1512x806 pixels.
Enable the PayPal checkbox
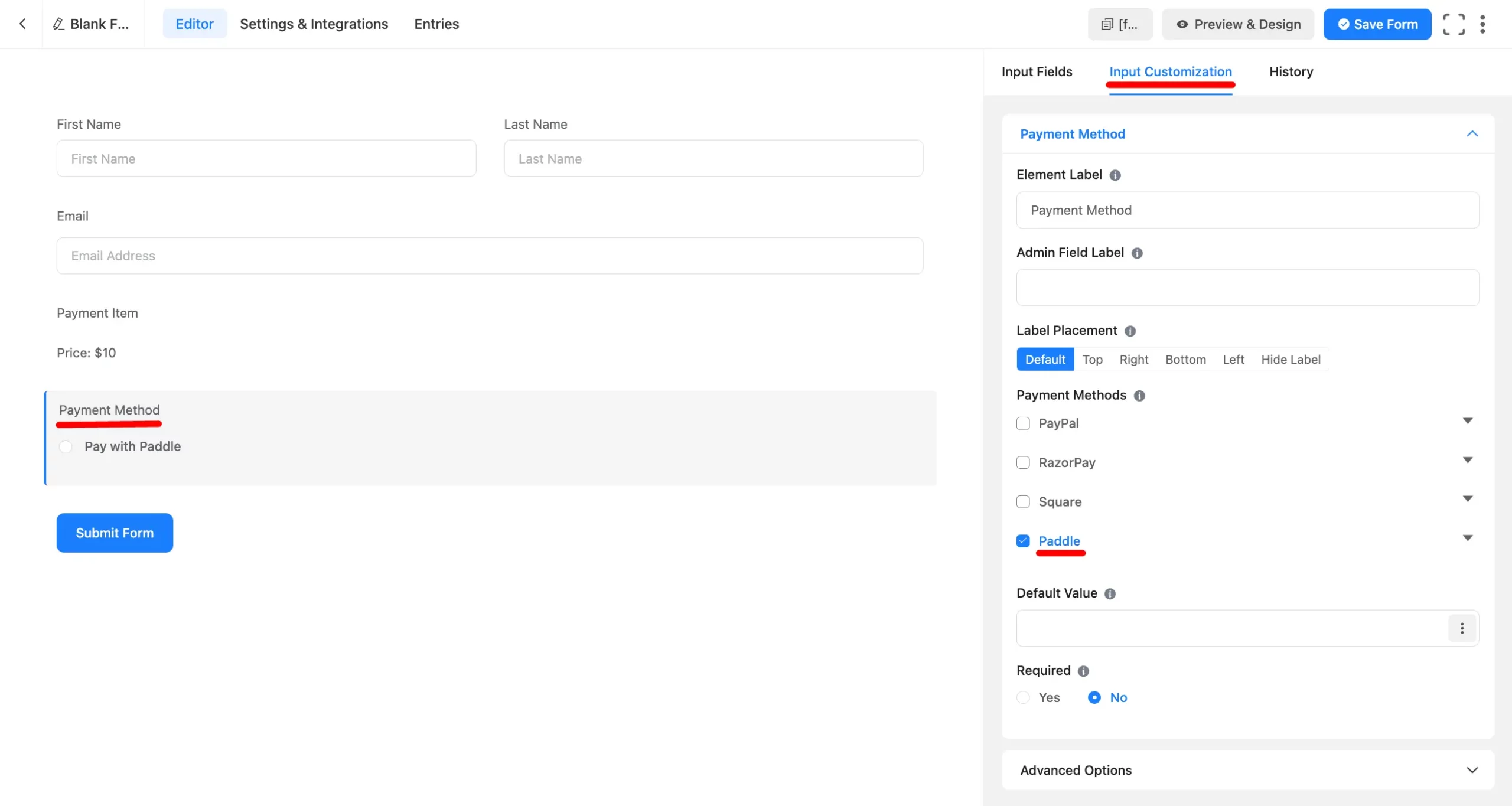click(x=1023, y=423)
